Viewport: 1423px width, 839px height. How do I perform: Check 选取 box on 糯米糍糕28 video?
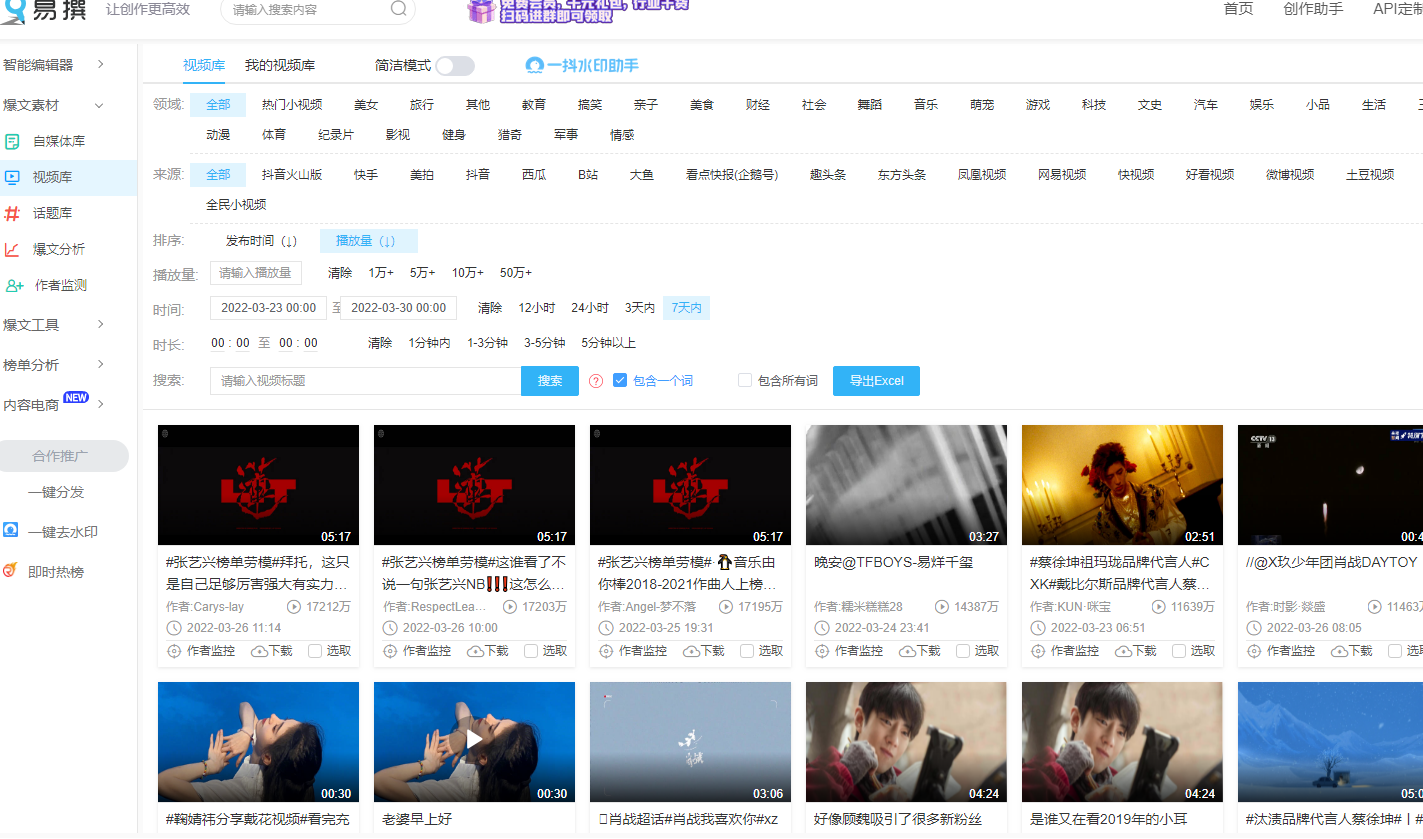click(x=963, y=651)
